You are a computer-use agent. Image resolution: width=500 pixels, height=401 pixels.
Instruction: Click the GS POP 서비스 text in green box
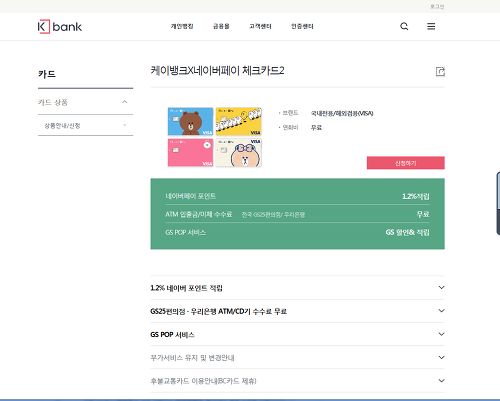(186, 232)
